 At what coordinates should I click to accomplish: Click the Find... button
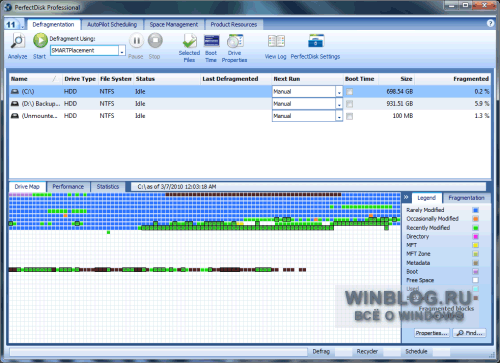[470, 333]
